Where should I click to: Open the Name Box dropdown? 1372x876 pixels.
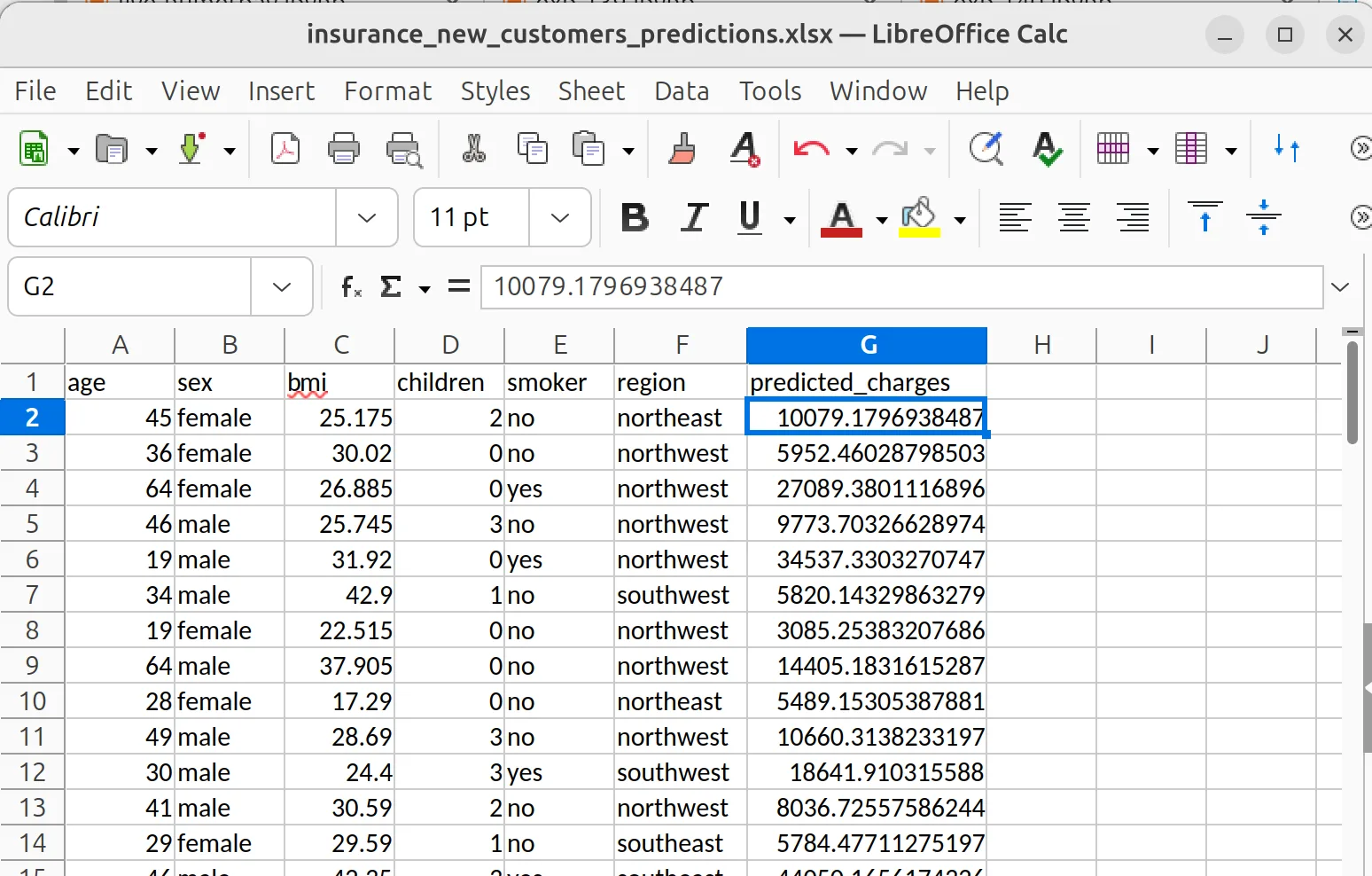[x=282, y=286]
